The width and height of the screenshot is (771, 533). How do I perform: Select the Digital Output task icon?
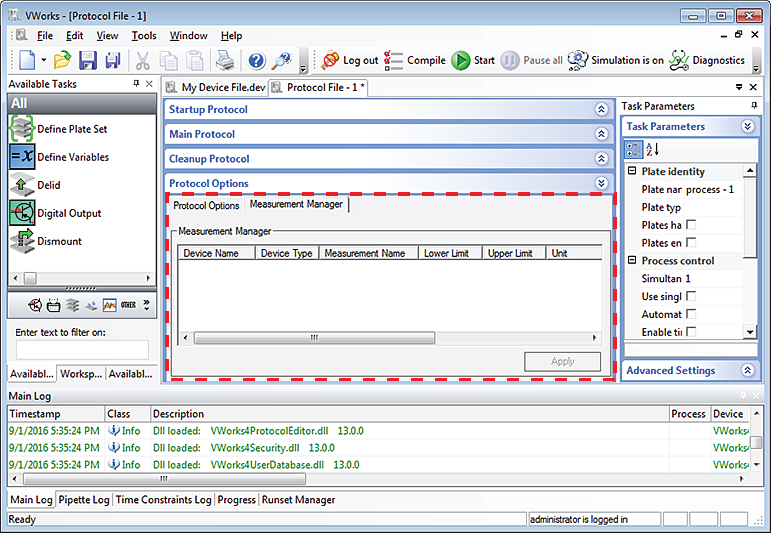point(22,213)
